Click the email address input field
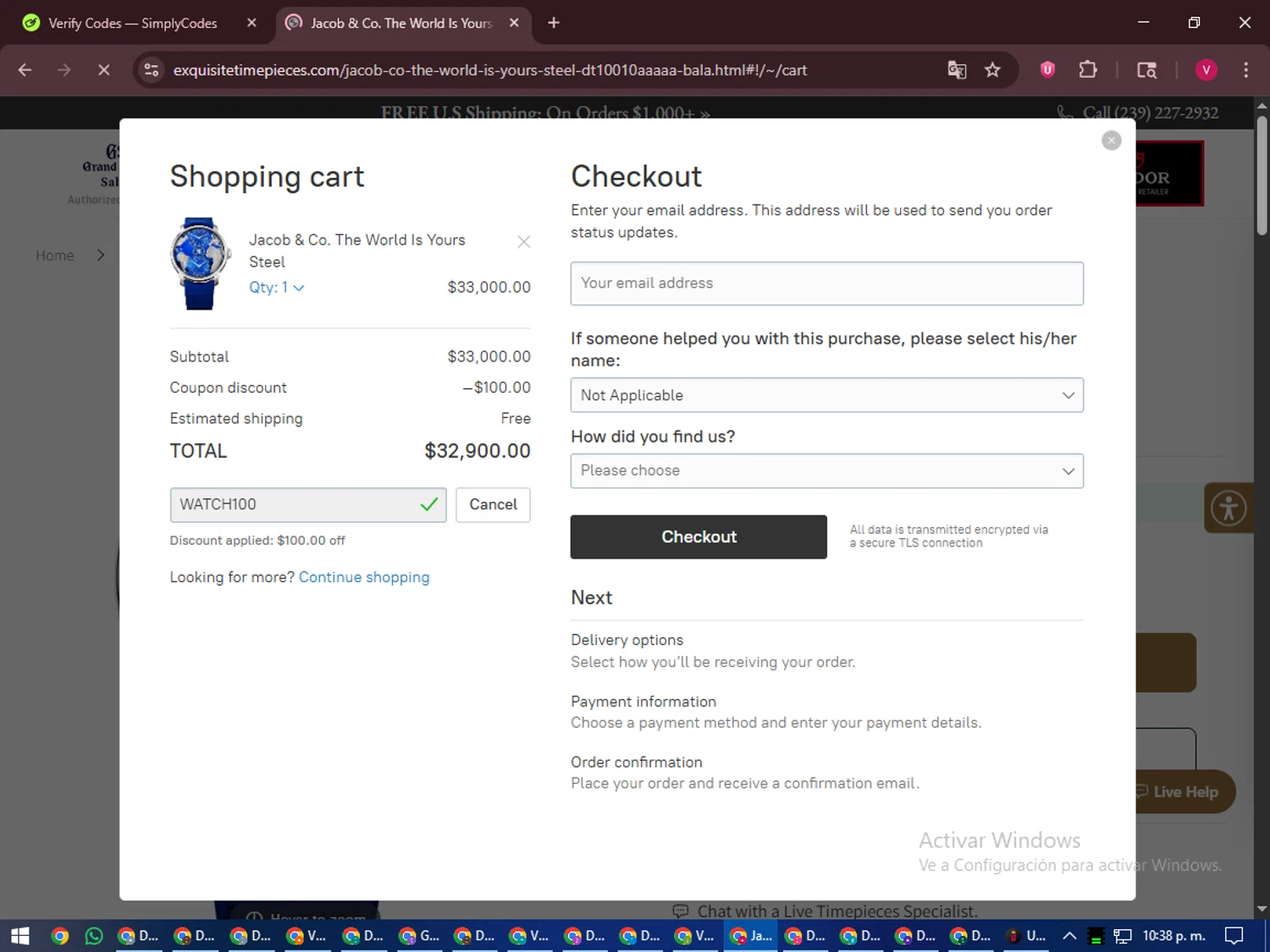 click(827, 283)
